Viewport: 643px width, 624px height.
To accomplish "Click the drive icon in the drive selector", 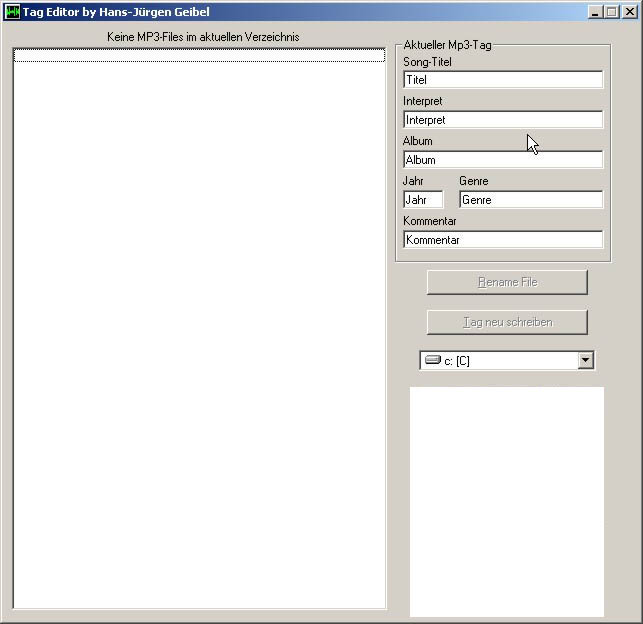I will point(432,360).
